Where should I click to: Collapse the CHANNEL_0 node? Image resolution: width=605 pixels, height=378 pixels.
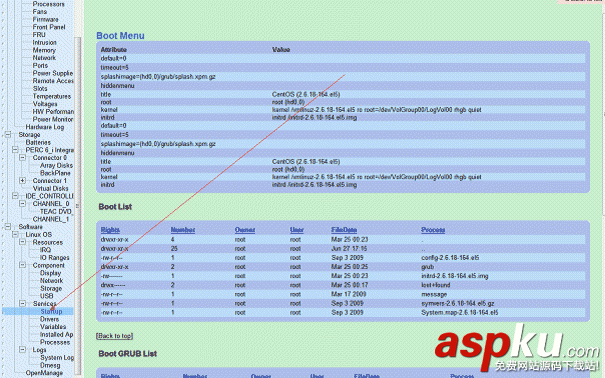click(22, 204)
